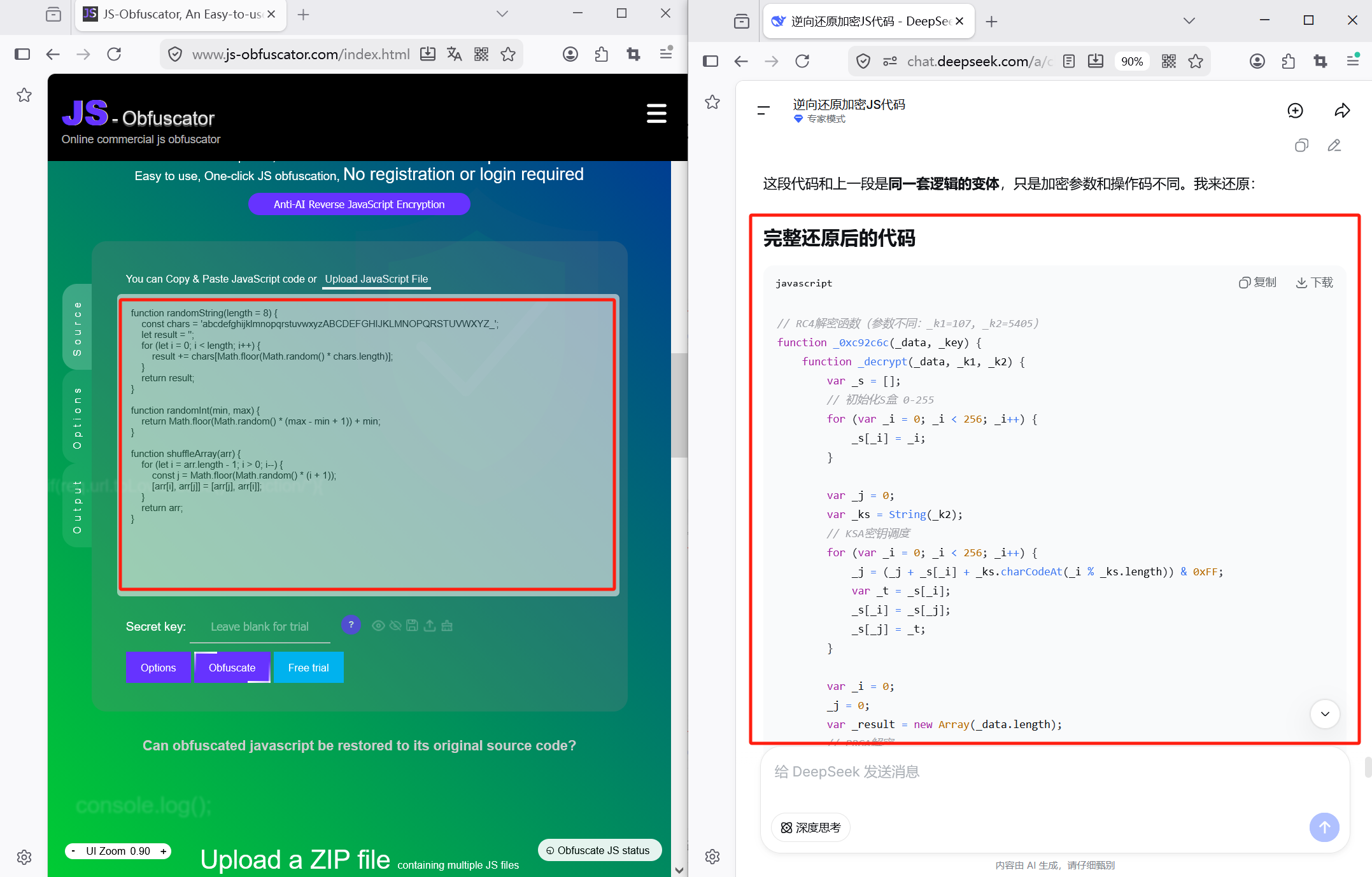Increase UI Zoom with plus button
1372x877 pixels.
point(164,851)
